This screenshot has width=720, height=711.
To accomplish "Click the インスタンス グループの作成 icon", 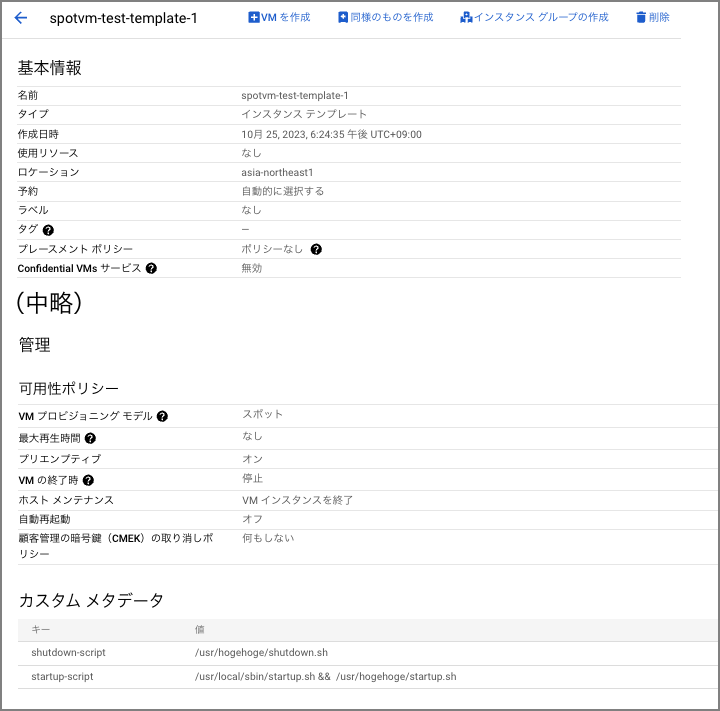I will click(466, 18).
